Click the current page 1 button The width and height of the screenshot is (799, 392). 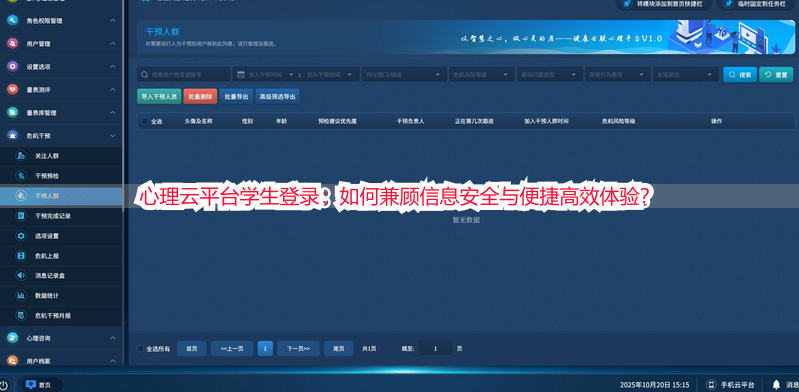[x=265, y=349]
